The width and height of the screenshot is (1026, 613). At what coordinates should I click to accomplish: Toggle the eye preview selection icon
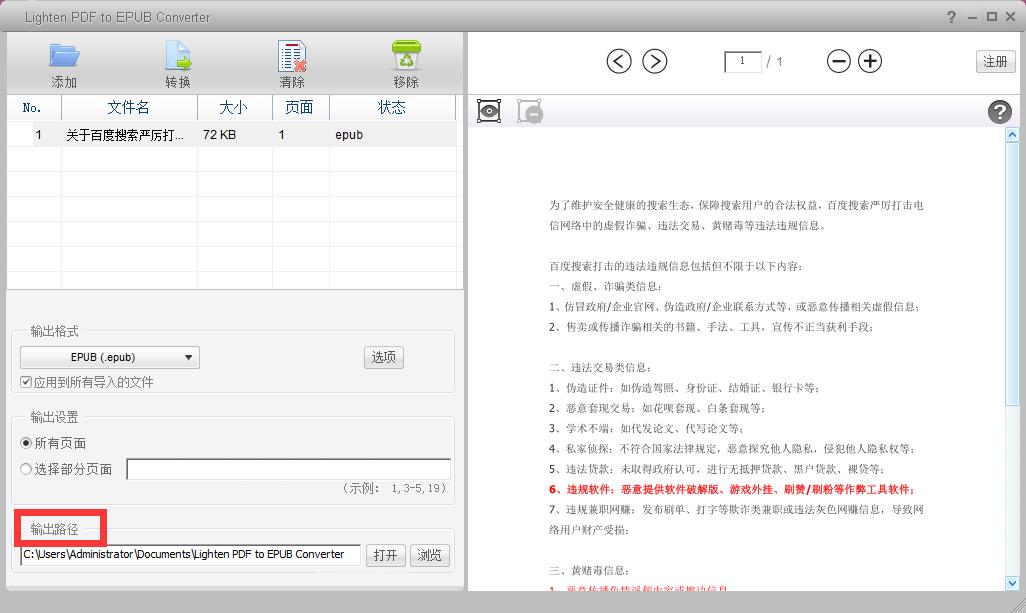[488, 111]
